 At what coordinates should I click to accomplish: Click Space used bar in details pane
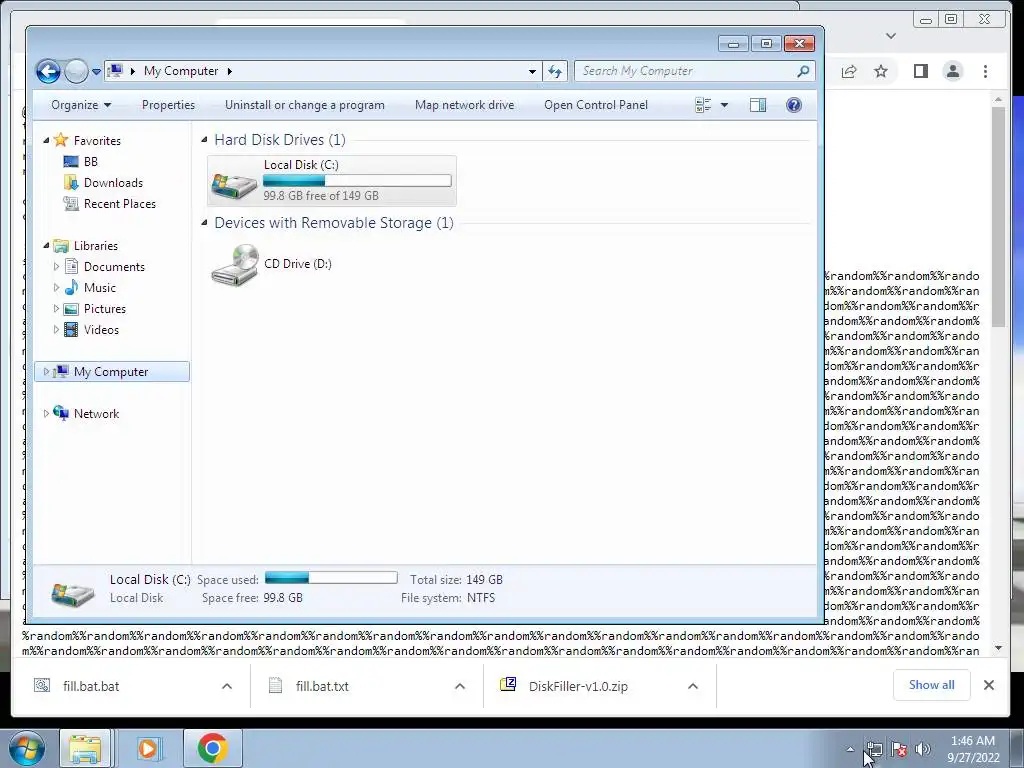coord(331,578)
